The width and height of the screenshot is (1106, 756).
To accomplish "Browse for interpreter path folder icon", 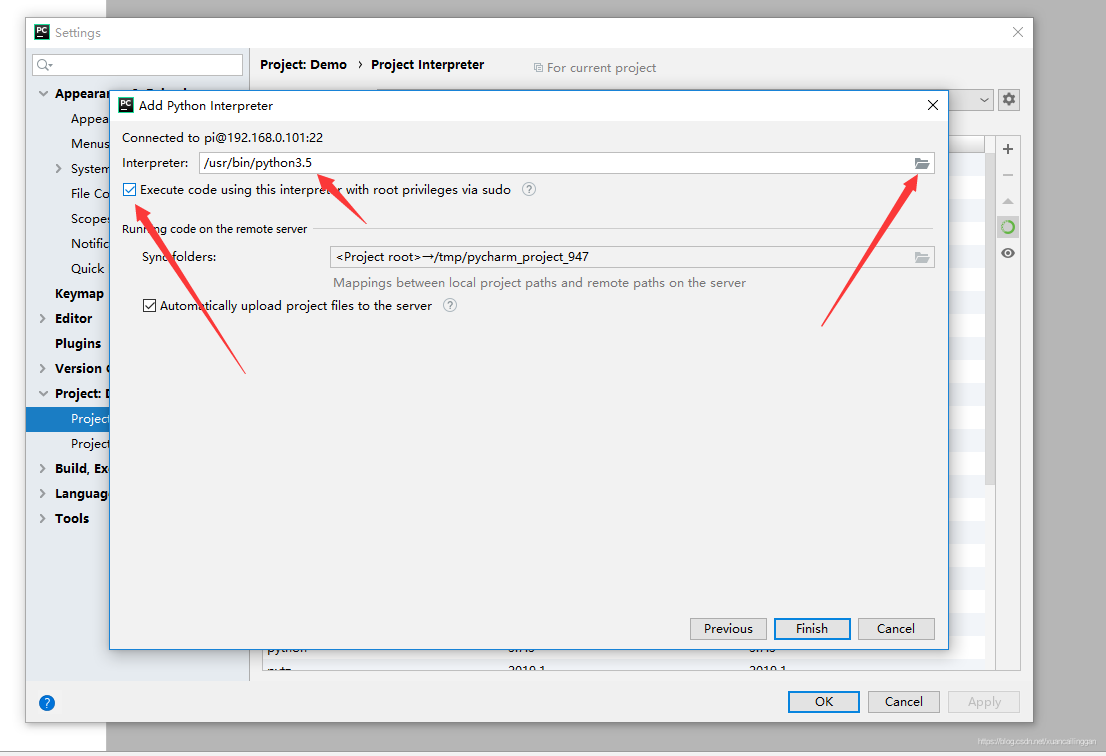I will 922,163.
